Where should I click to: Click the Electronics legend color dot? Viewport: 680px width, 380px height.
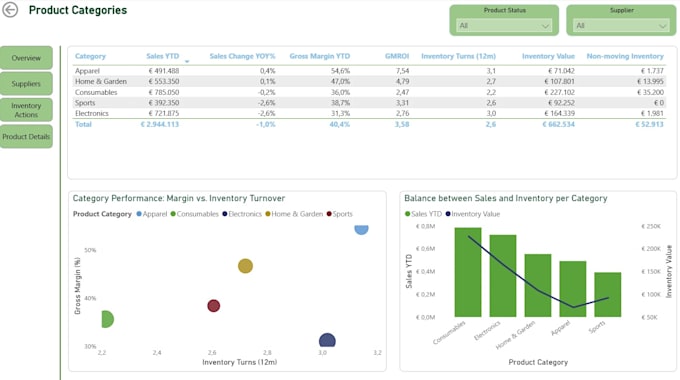(x=225, y=214)
